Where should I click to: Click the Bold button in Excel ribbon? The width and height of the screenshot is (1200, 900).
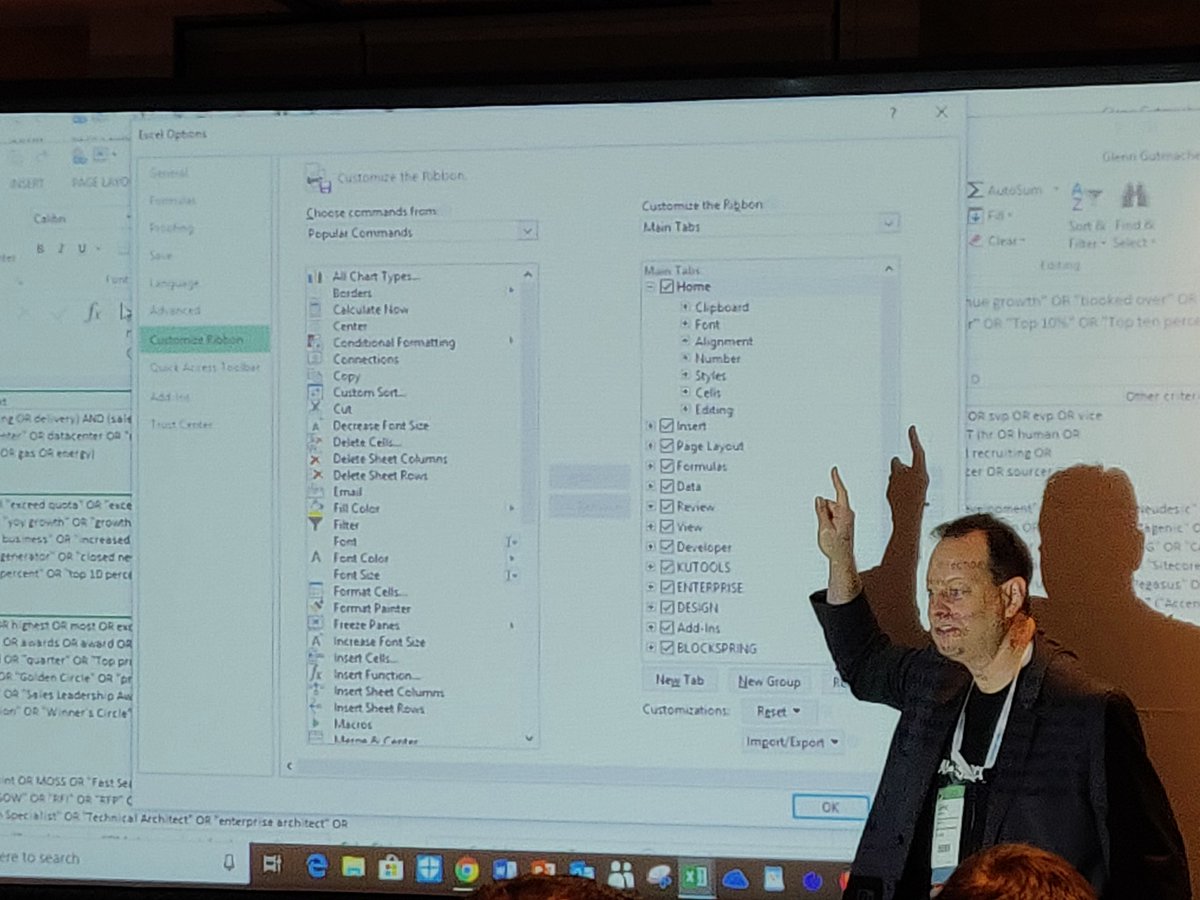click(x=42, y=249)
